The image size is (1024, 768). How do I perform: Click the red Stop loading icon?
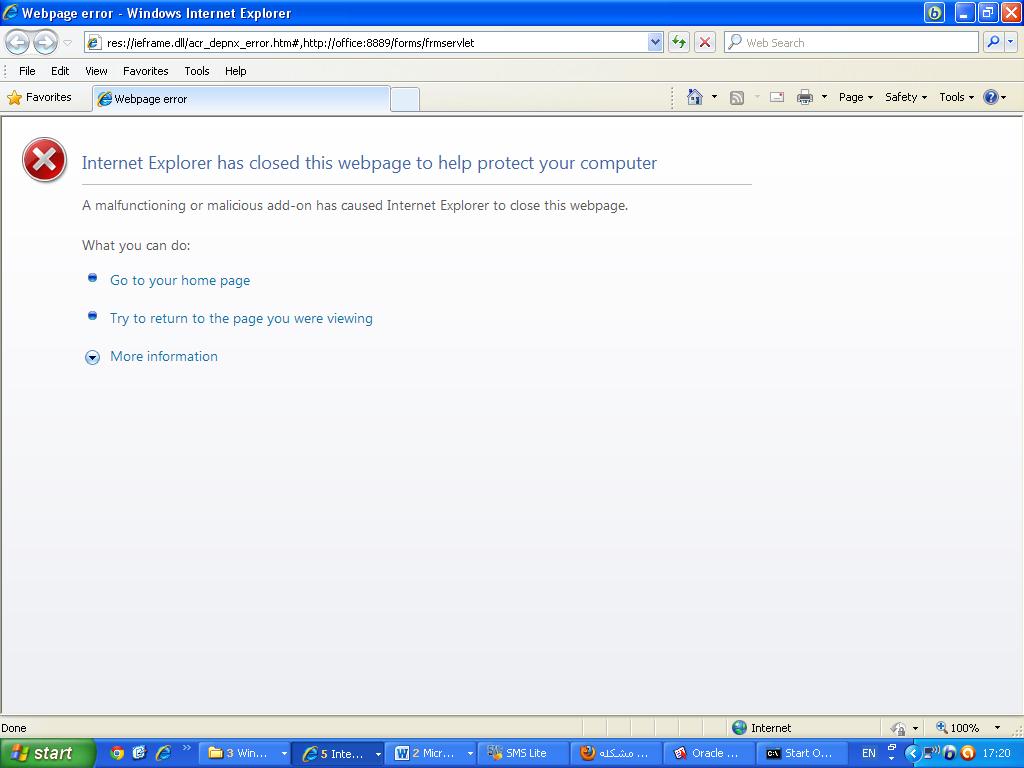pos(705,42)
